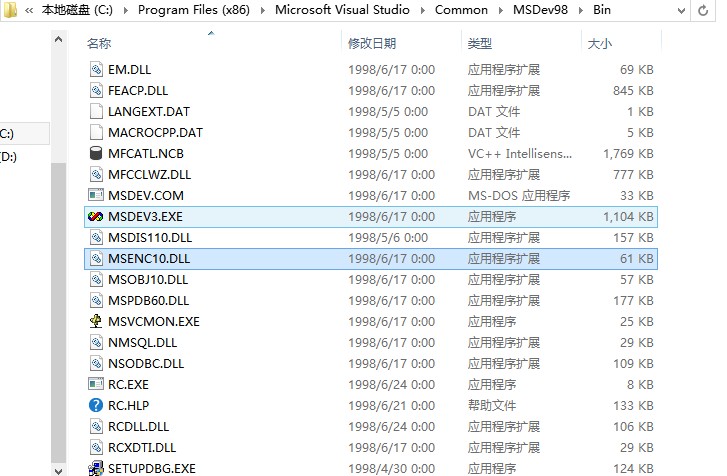Viewport: 727px width, 476px height.
Task: Click the MSENC10.DLL file icon
Action: 96,259
